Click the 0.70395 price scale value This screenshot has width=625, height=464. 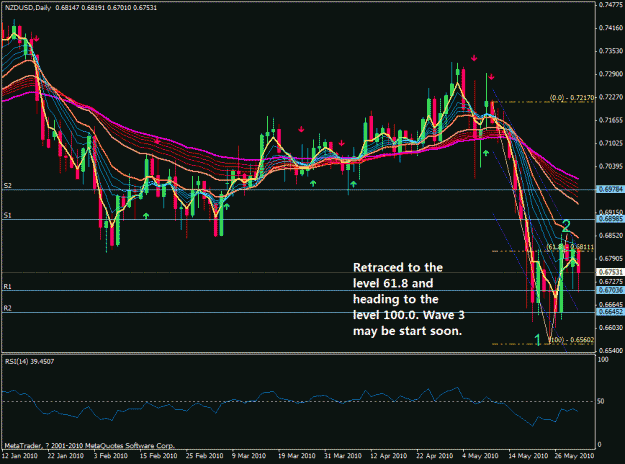pyautogui.click(x=611, y=166)
